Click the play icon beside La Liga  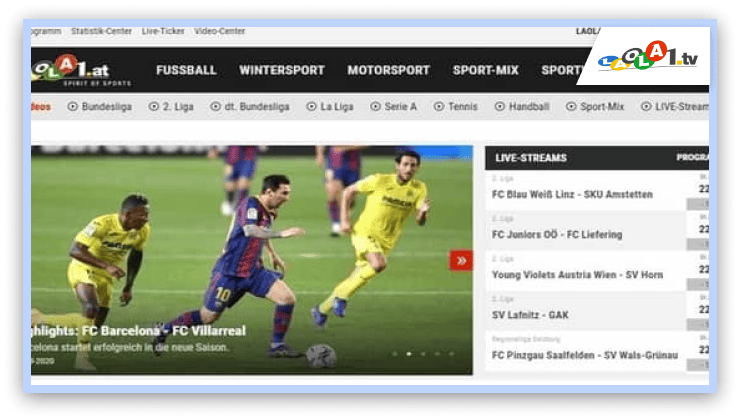311,107
